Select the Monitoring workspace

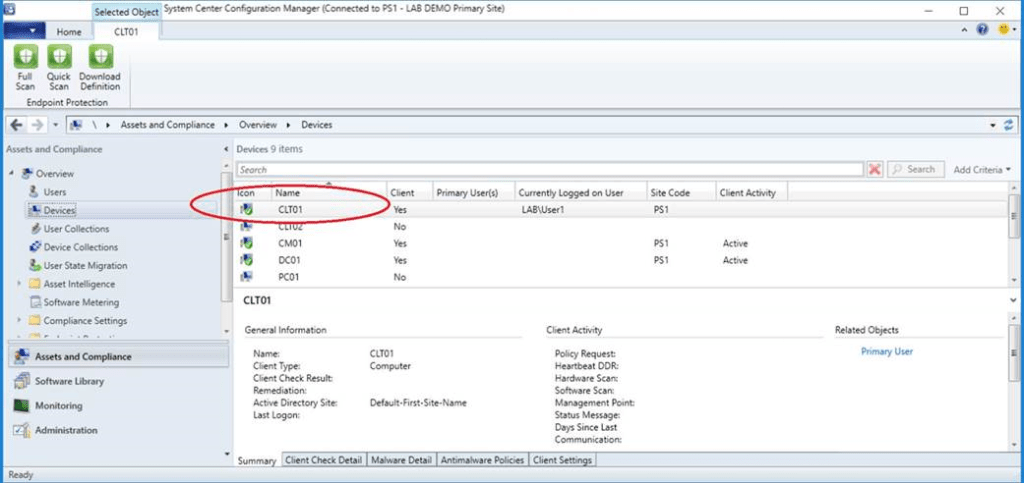58,406
